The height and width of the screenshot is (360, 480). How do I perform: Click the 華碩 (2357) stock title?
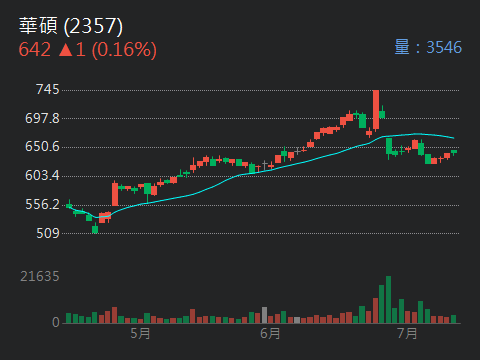pos(71,26)
